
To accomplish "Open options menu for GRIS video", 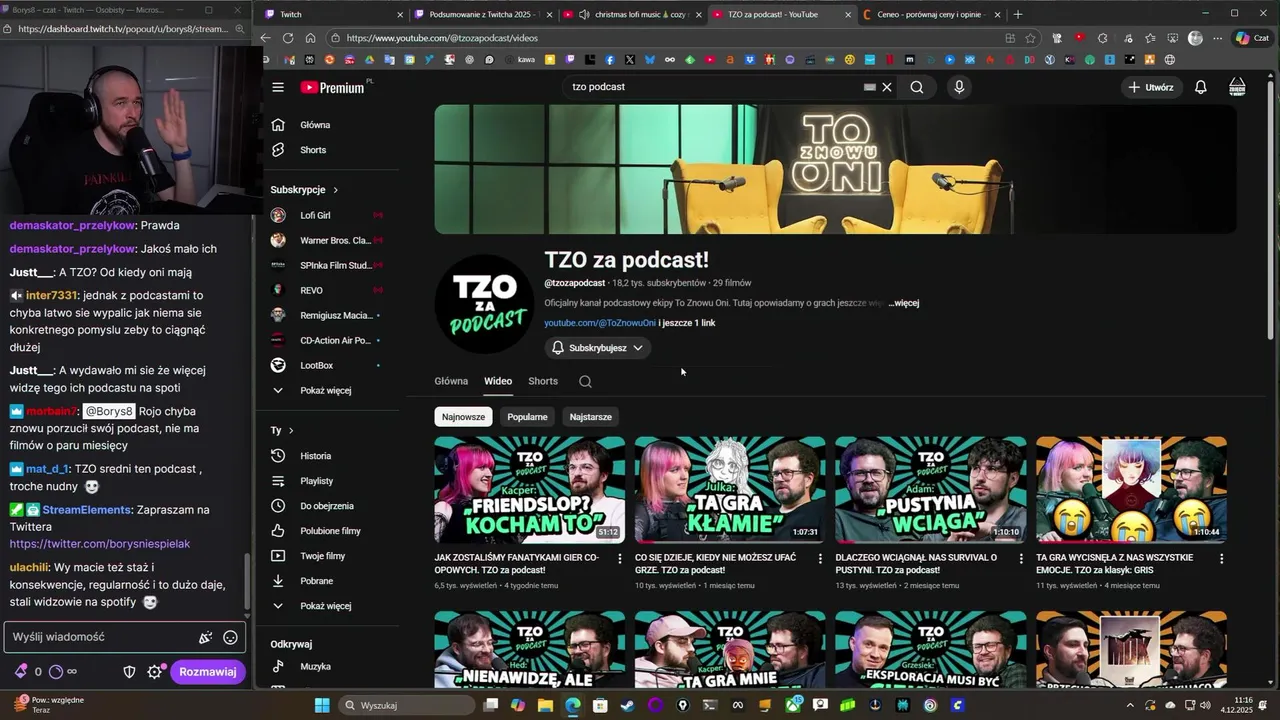I will click(x=1221, y=559).
